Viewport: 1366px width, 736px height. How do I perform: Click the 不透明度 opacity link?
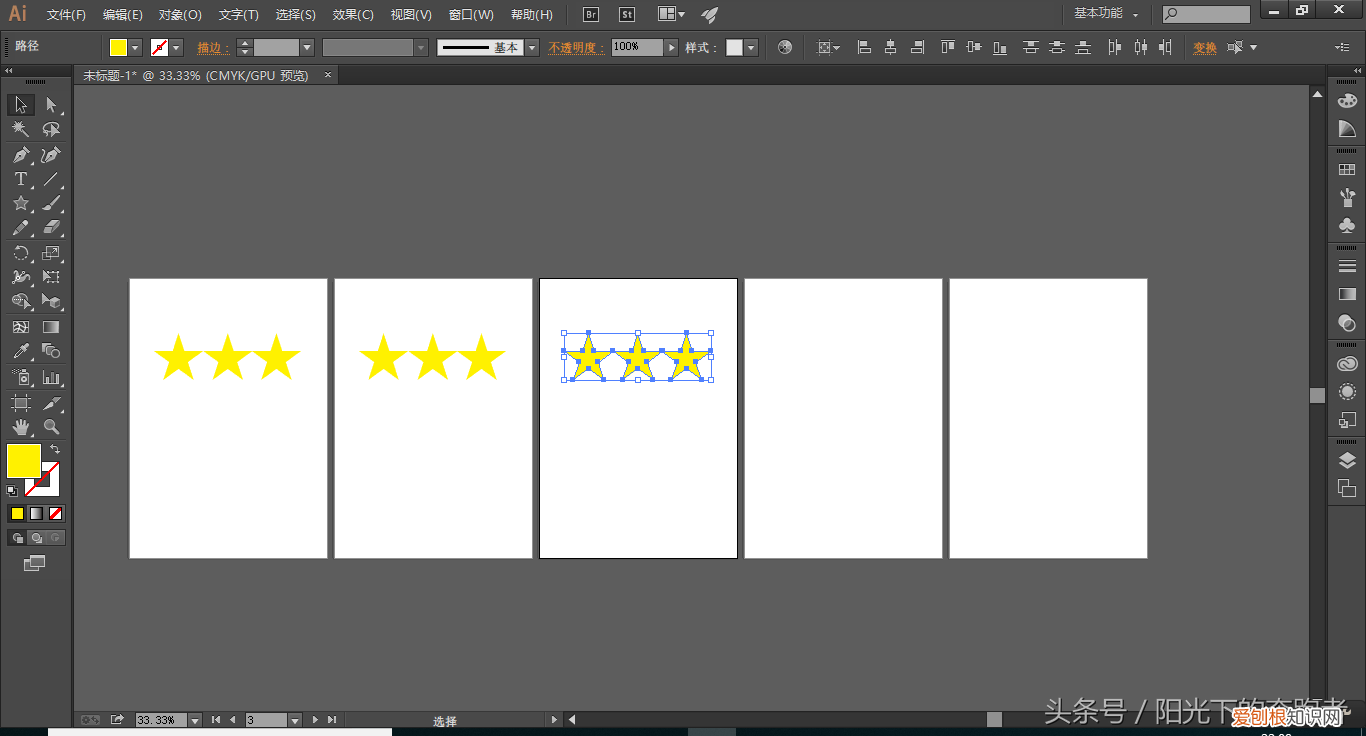click(575, 48)
